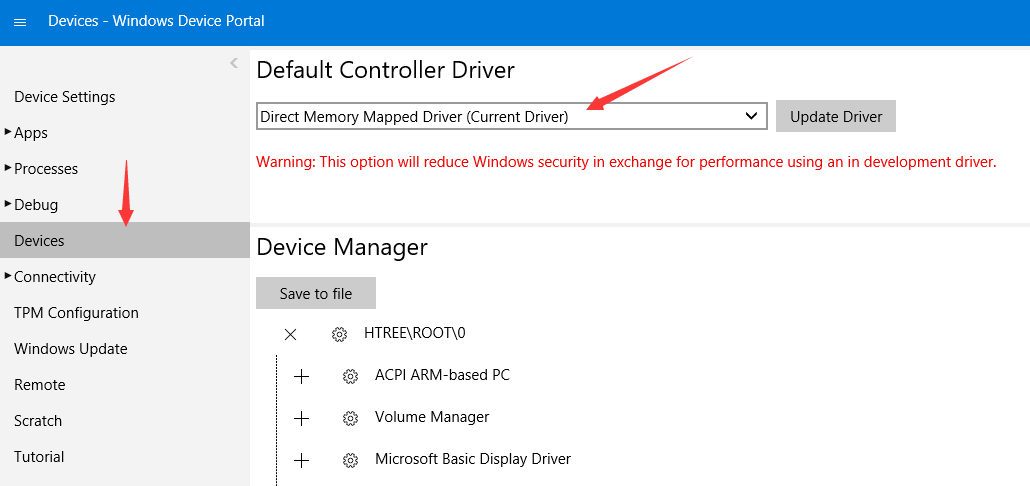Screen dimensions: 1030x486
Task: Click the gear icon beside Volume Manager
Action: point(350,418)
